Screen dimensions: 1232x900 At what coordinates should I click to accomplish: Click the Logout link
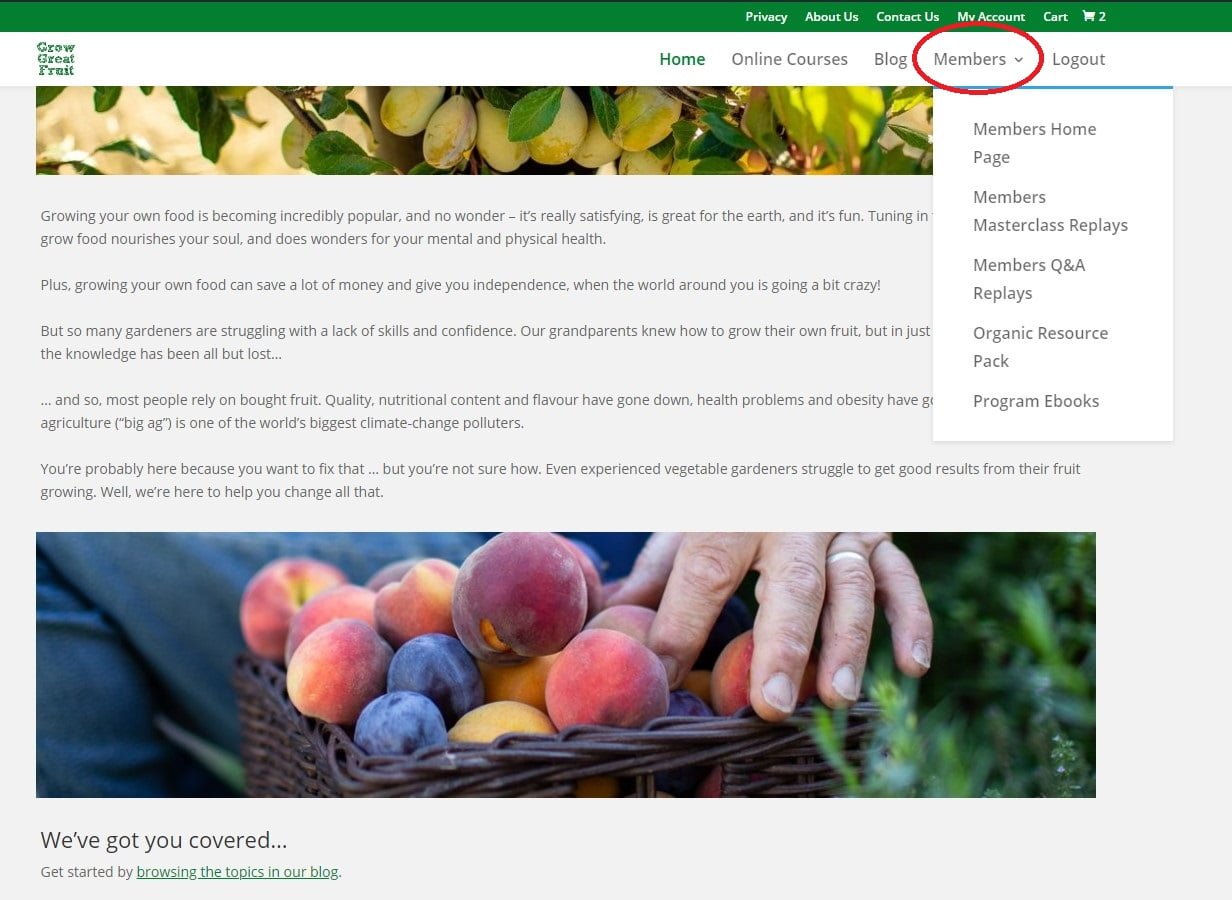1078,59
